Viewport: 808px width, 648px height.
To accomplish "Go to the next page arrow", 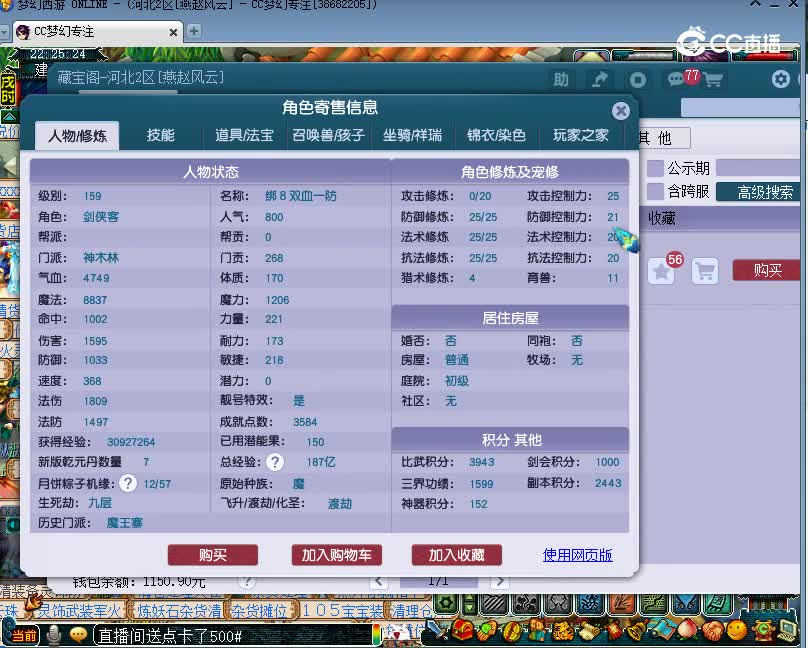I will 499,582.
